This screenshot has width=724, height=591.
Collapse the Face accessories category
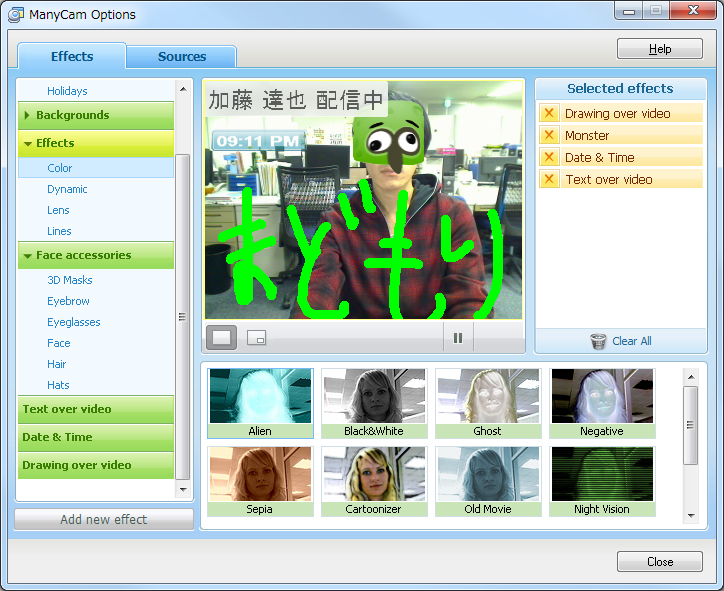(96, 255)
